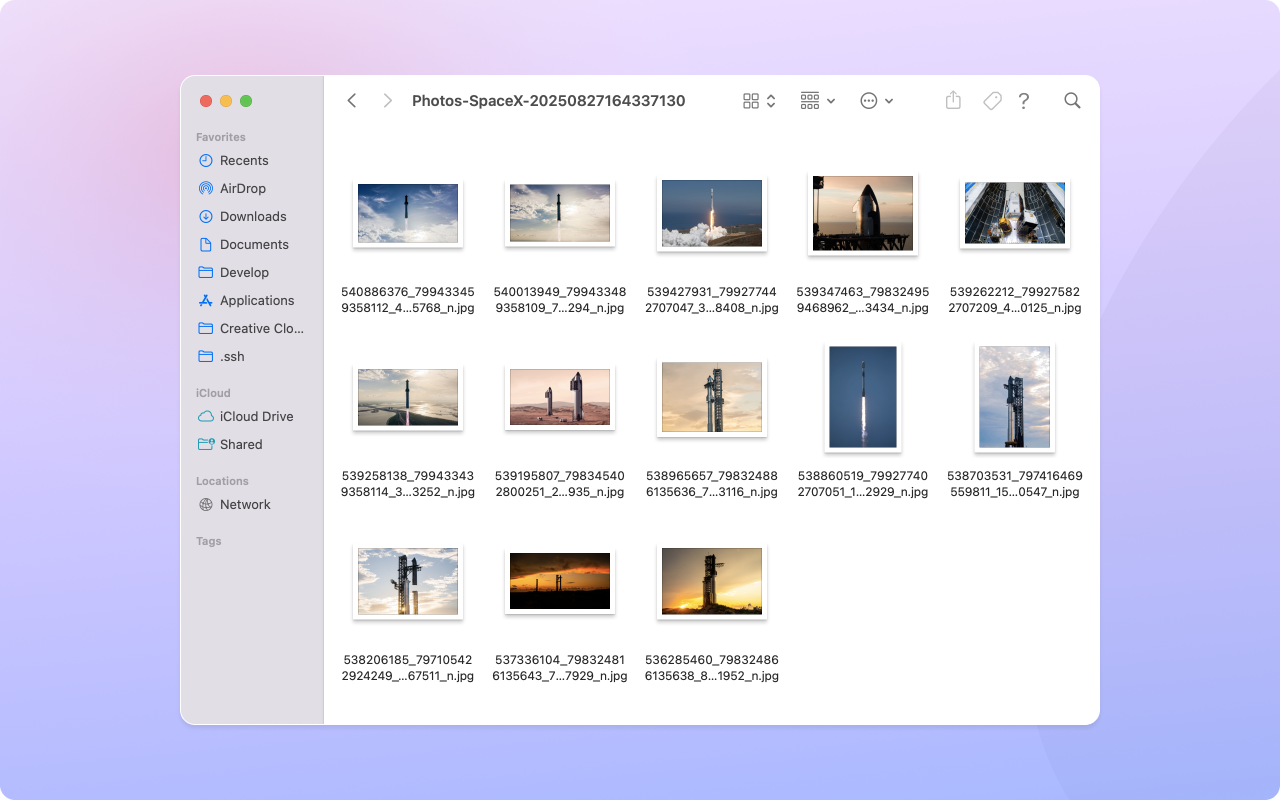Select thumbnail of 540013949 photo
Screen dimensions: 1280x800
(x=560, y=213)
